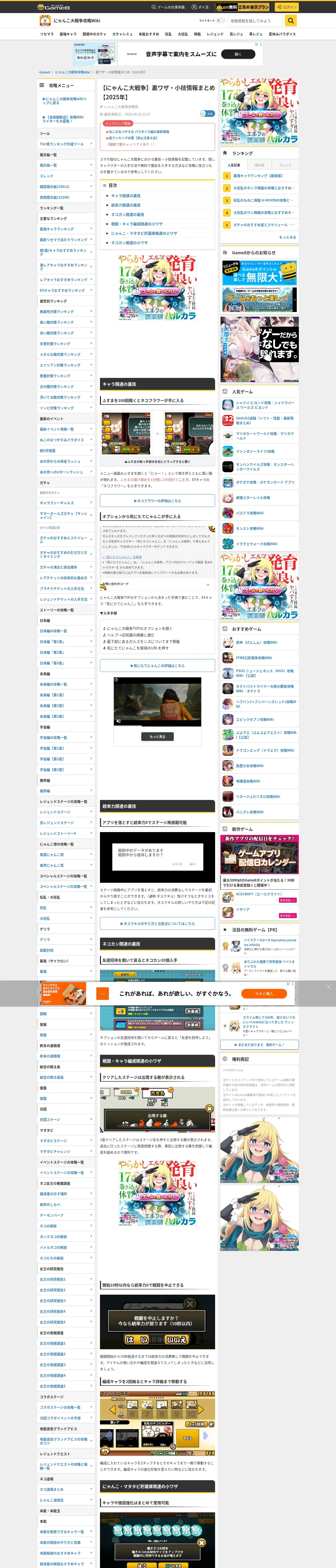Expand 天使対策ランキング sidebar item
This screenshot has height=1568, width=336.
coord(66,343)
